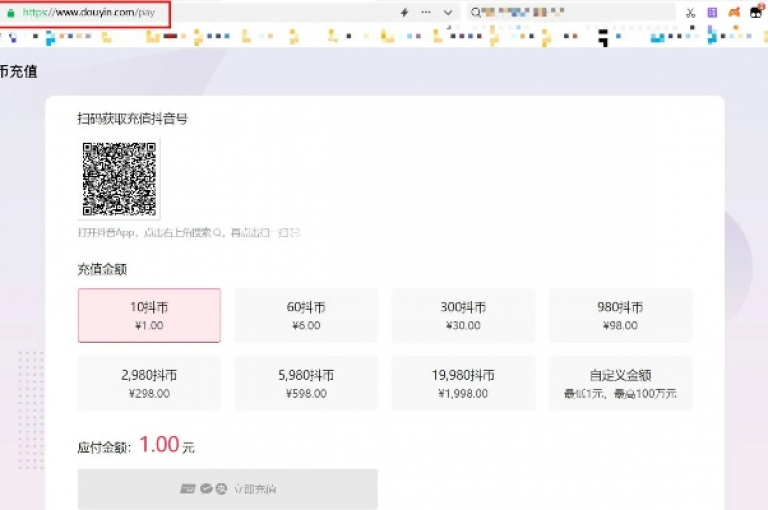Screen dimensions: 768x510
Task: Click the 立即充值 recharge button
Action: tap(228, 488)
